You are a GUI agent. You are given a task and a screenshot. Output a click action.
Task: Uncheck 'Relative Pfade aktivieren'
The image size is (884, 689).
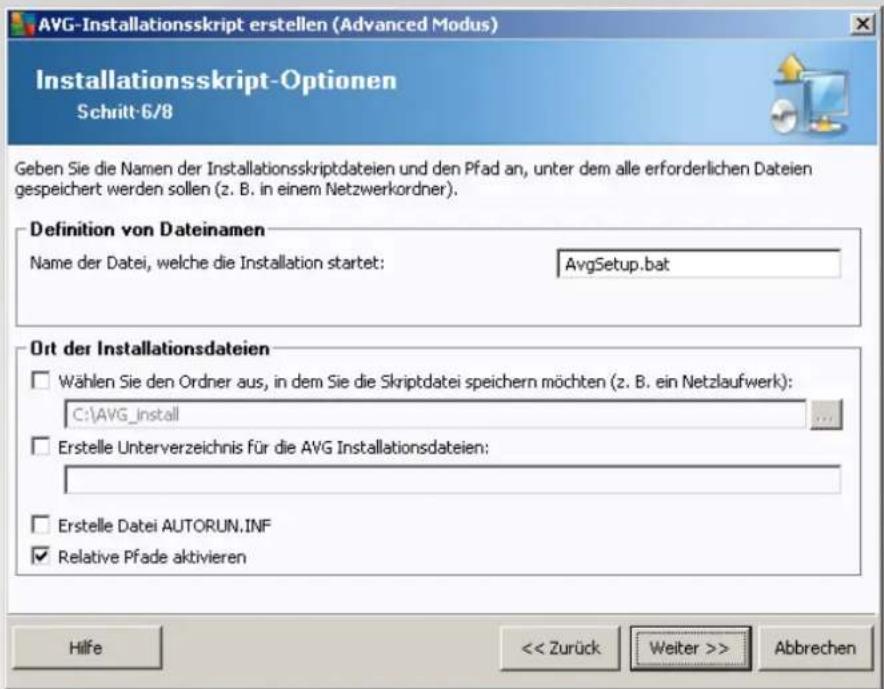click(x=40, y=556)
